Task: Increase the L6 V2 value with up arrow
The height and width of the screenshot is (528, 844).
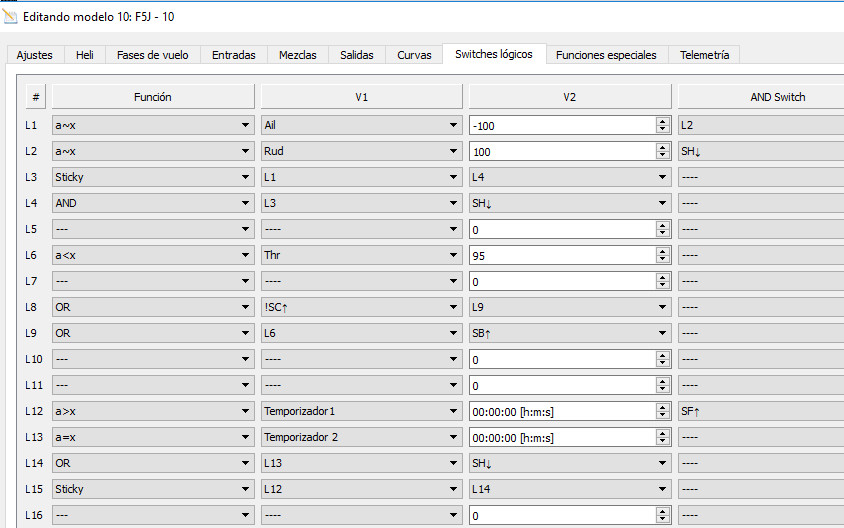Action: pos(662,252)
